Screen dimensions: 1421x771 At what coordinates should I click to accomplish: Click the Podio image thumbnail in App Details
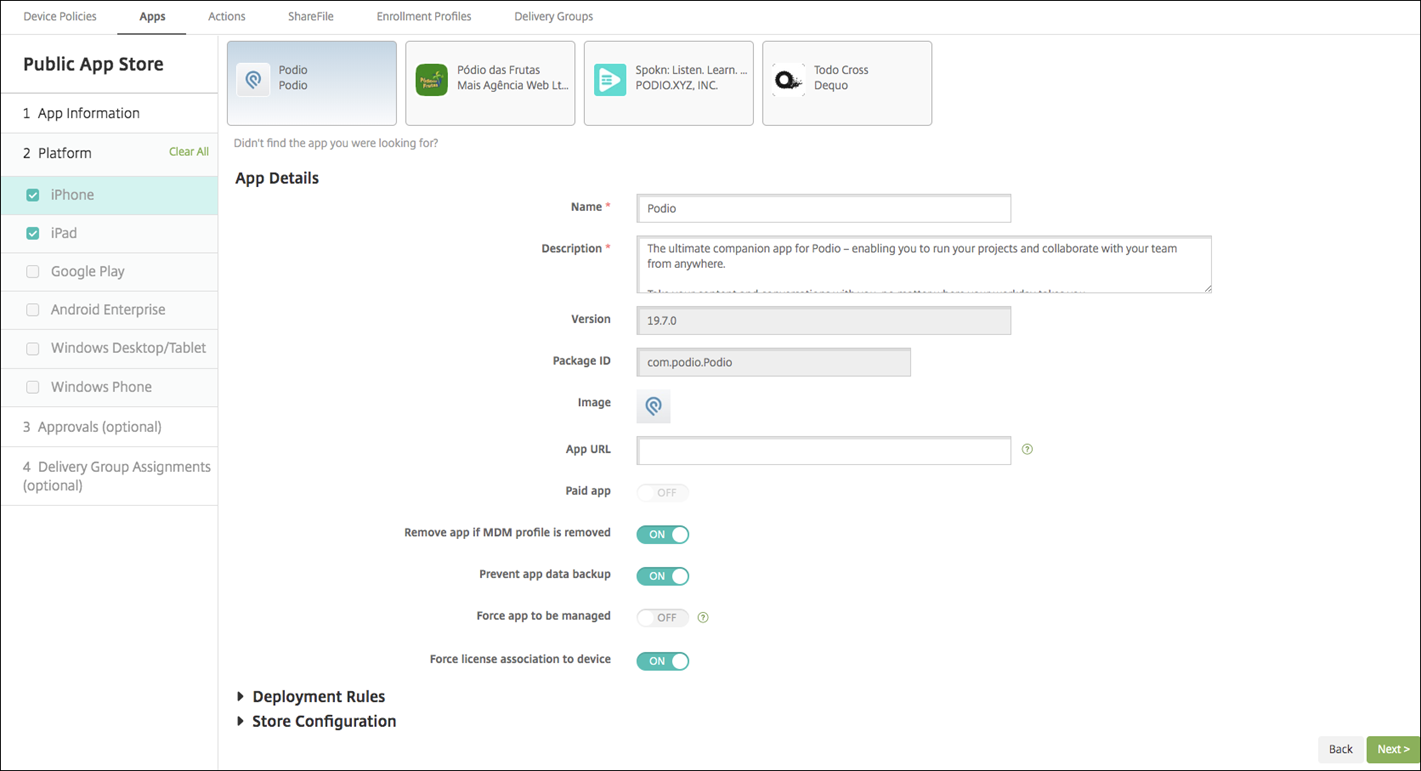click(x=653, y=406)
